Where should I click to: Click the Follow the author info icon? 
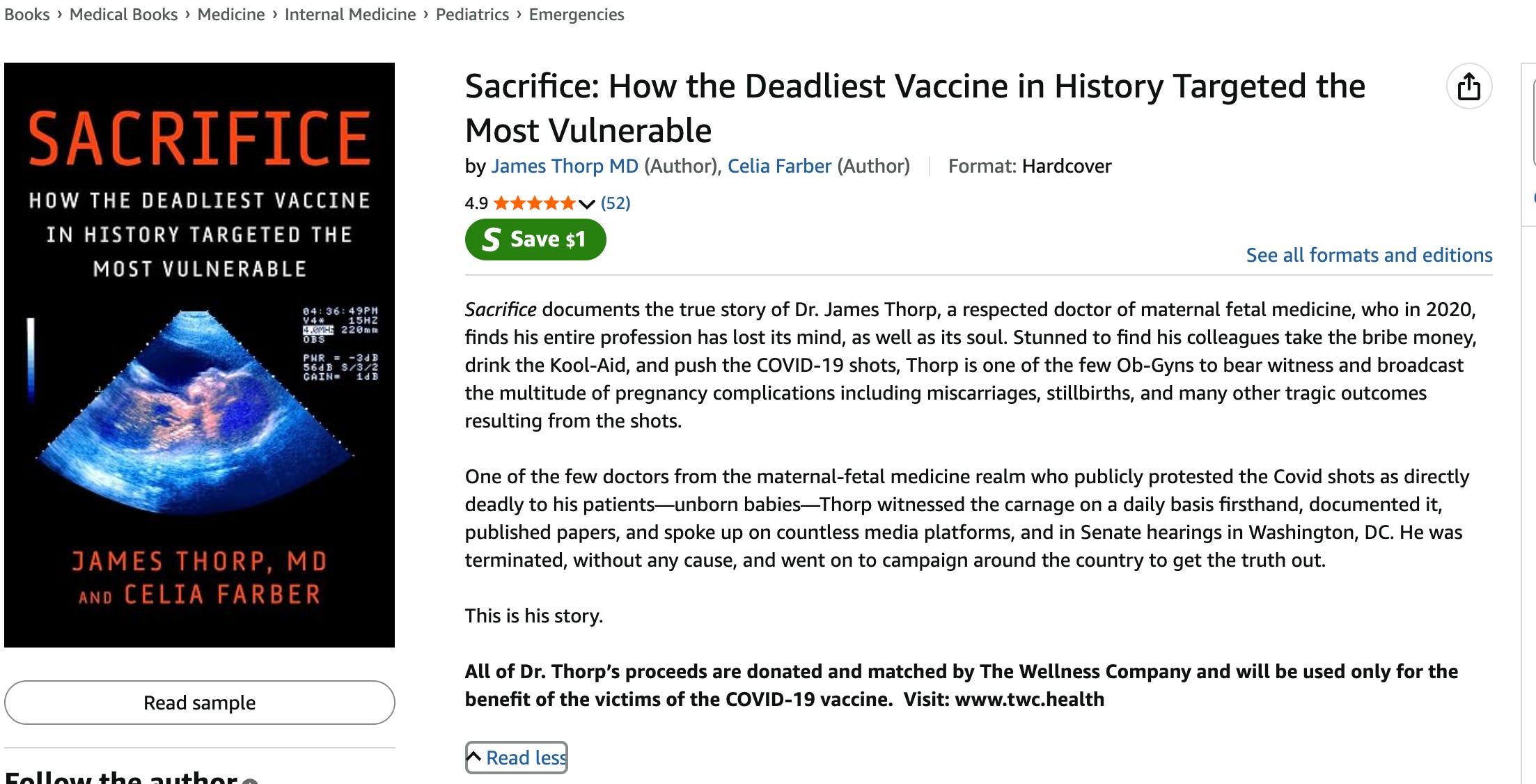click(x=251, y=781)
